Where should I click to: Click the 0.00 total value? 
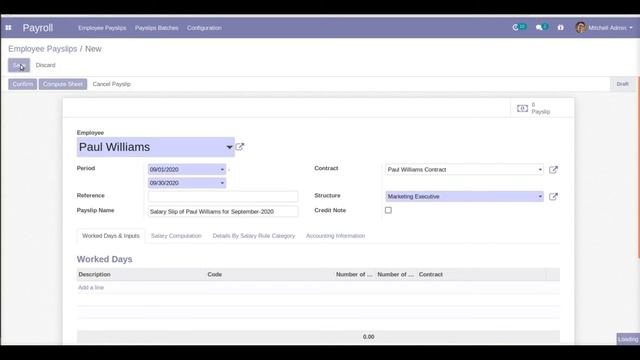(369, 337)
